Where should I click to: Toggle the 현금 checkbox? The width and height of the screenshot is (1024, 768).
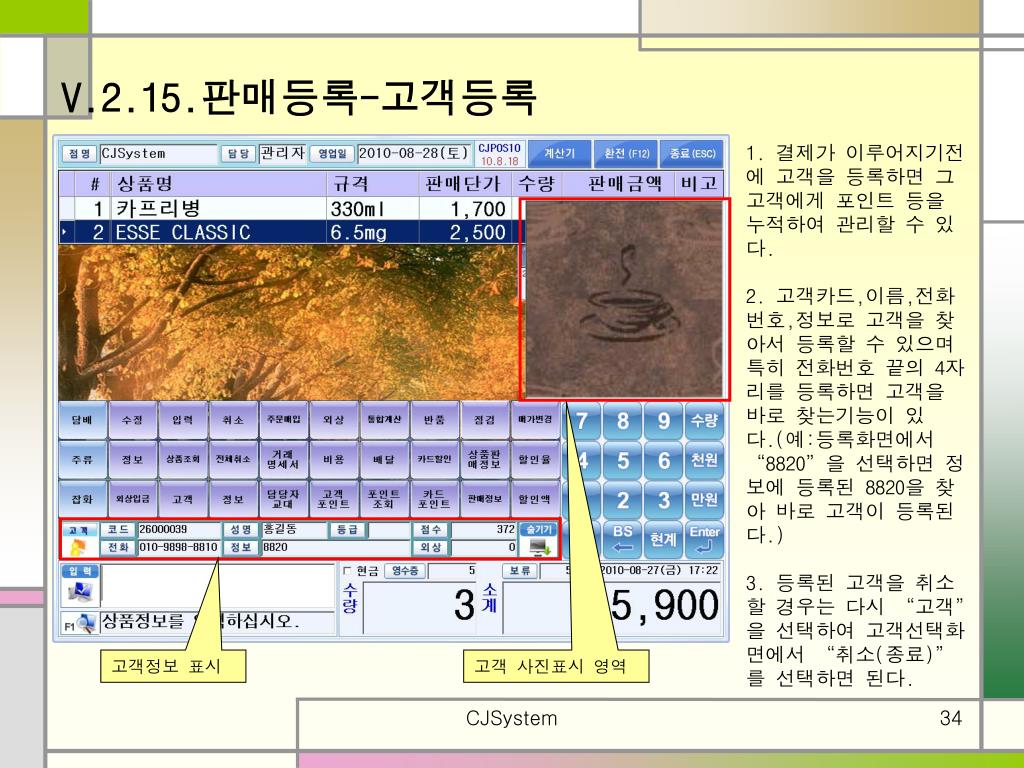(x=347, y=571)
